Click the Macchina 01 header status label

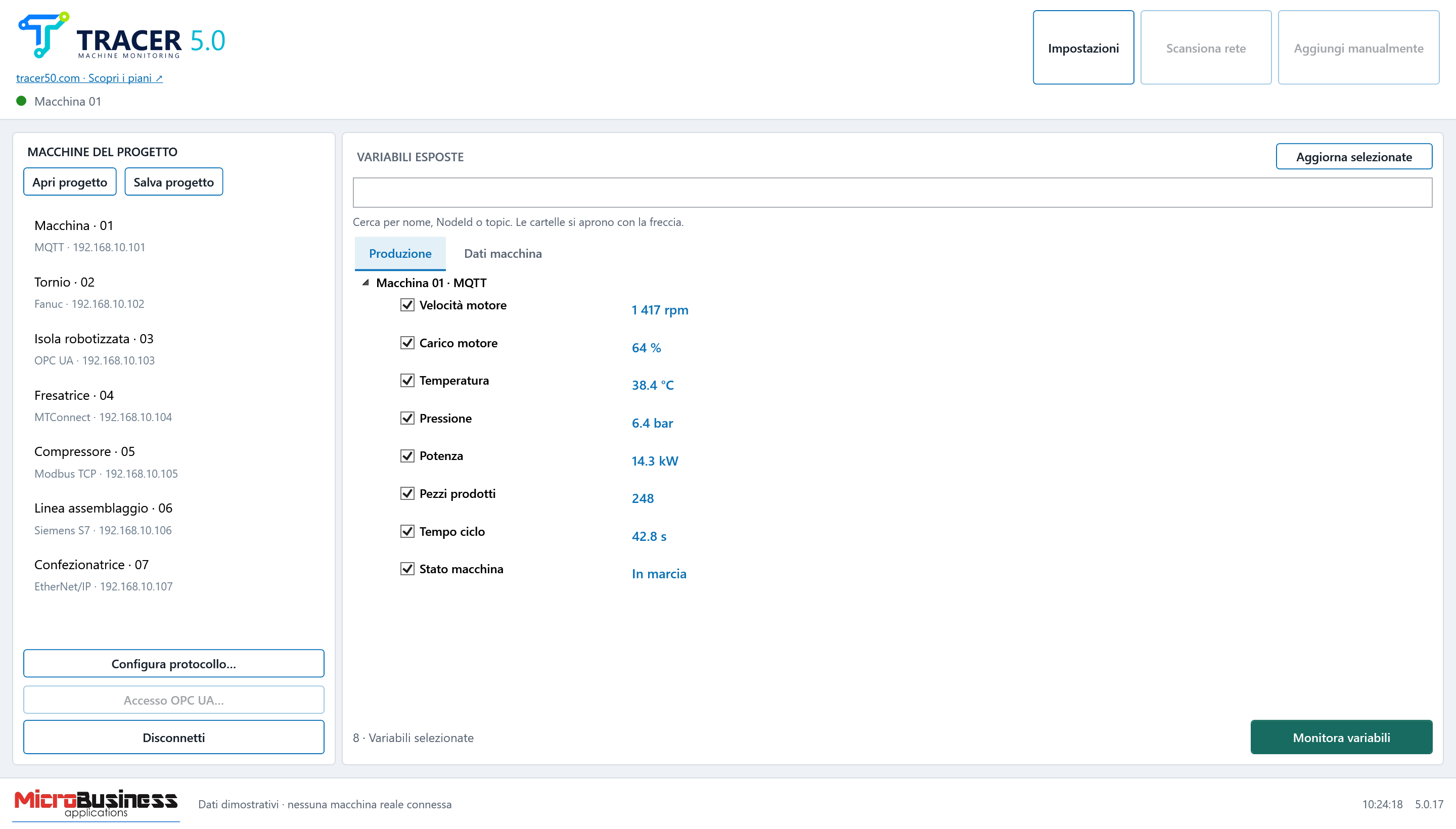(67, 101)
